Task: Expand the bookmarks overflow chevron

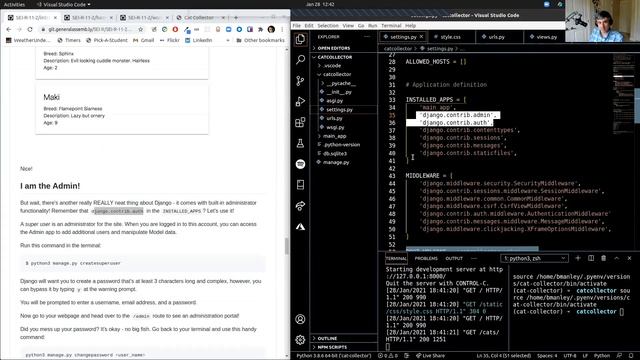Action: click(228, 40)
